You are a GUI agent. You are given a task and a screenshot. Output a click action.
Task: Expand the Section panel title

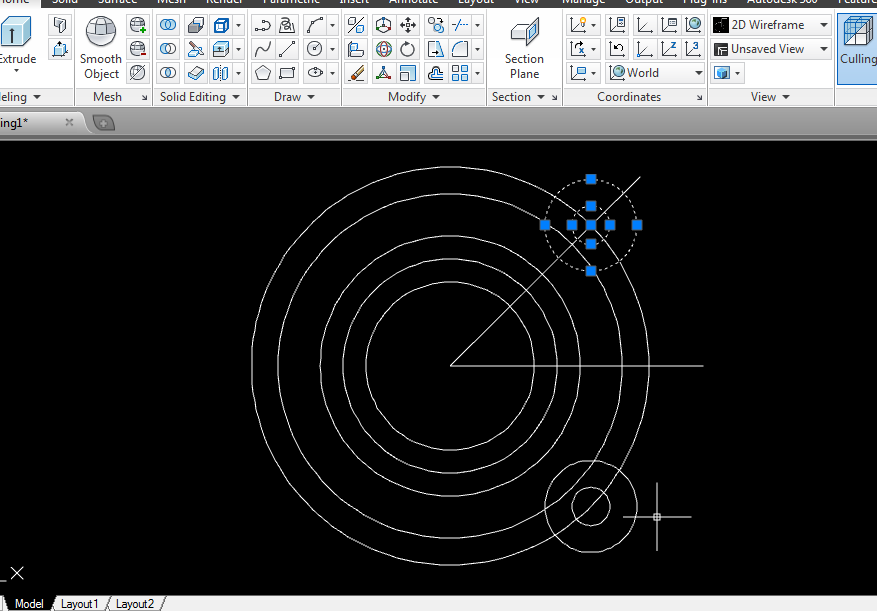click(x=518, y=97)
